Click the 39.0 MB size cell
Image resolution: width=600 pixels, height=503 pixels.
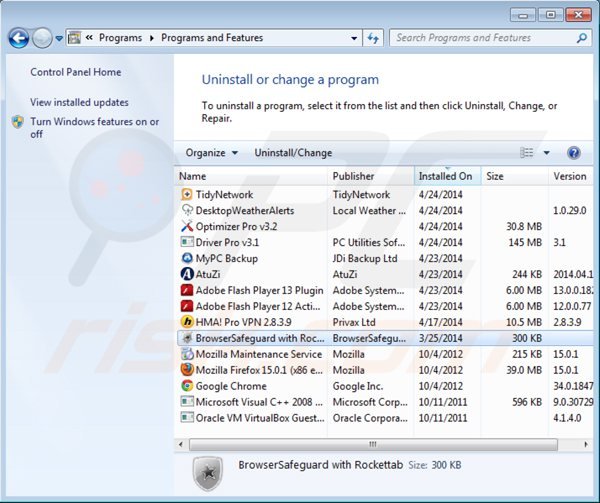point(524,370)
